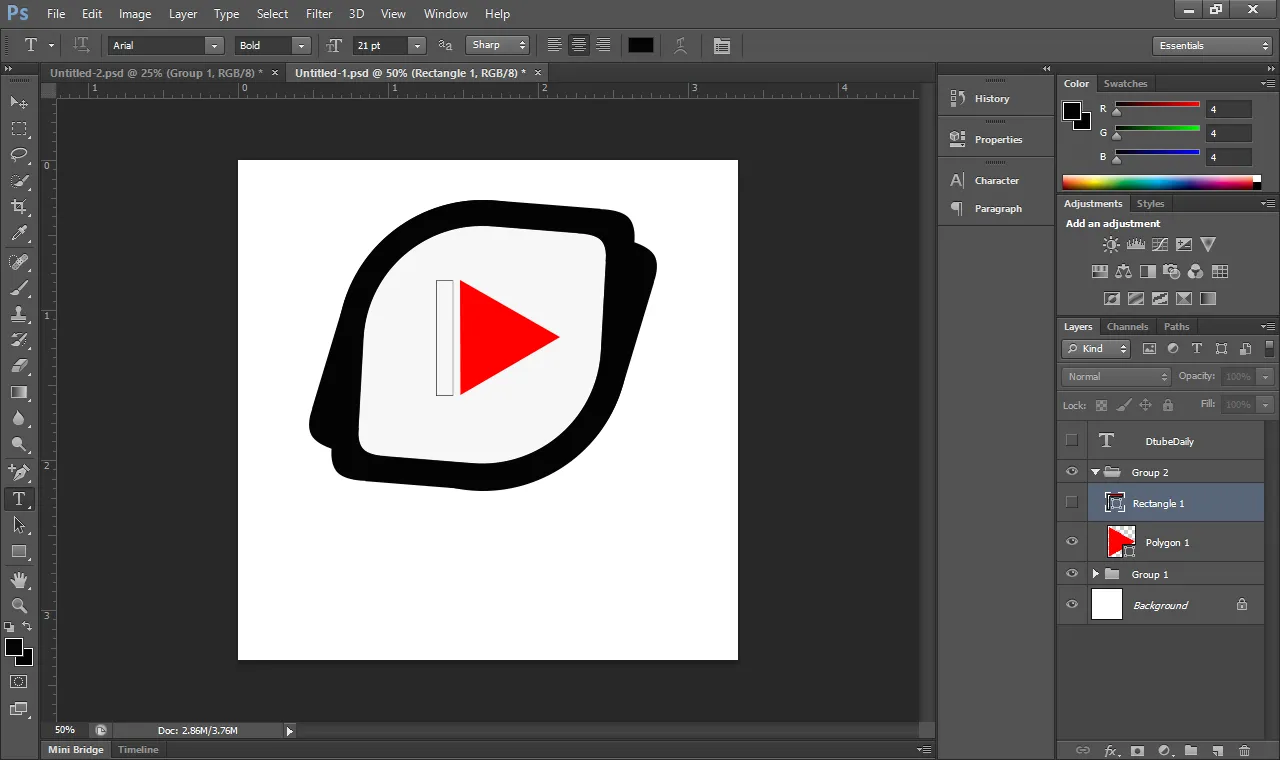Select the Zoom tool

[x=19, y=605]
